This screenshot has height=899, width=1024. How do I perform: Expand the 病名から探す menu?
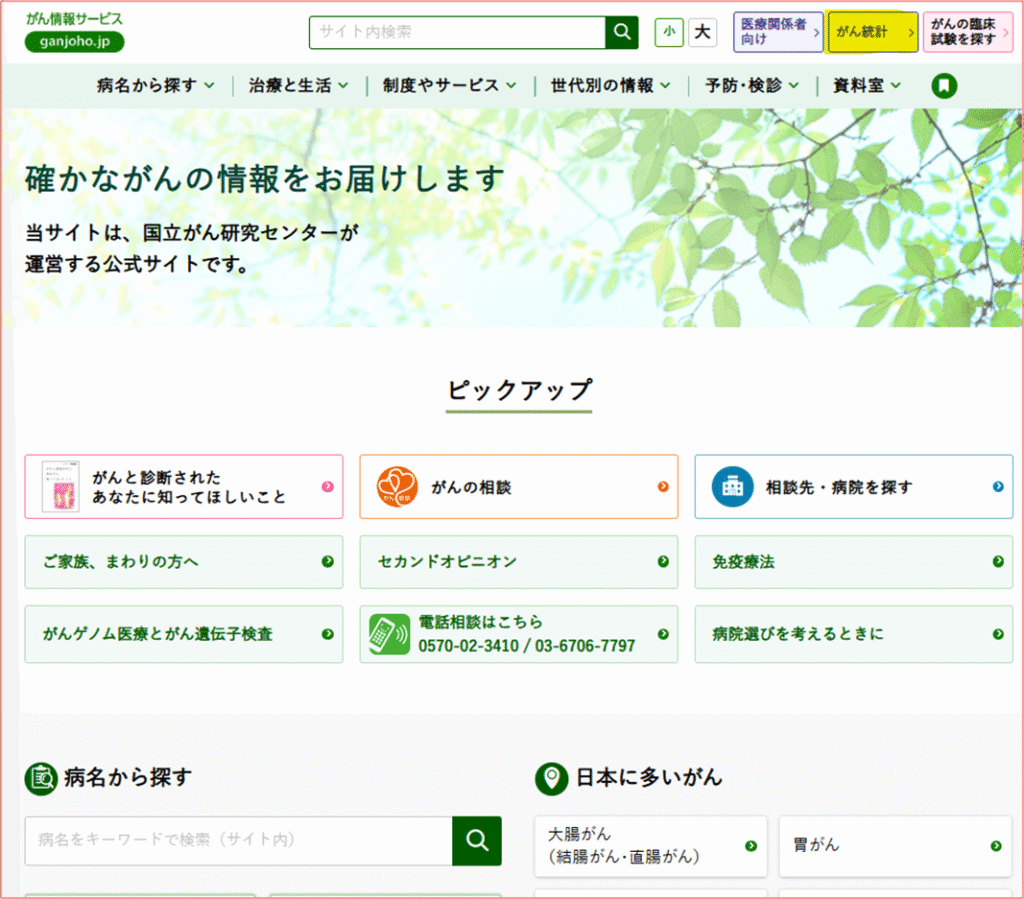(155, 86)
